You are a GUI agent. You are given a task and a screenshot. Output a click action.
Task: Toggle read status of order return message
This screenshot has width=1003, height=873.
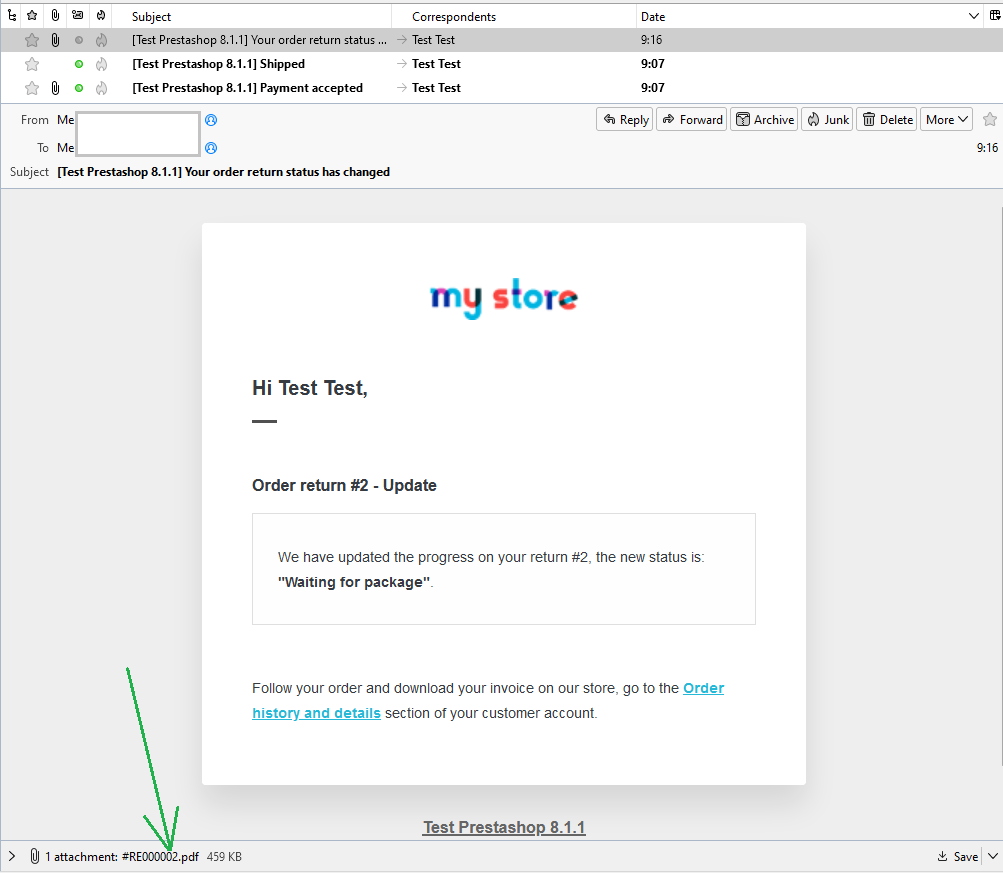tap(79, 40)
